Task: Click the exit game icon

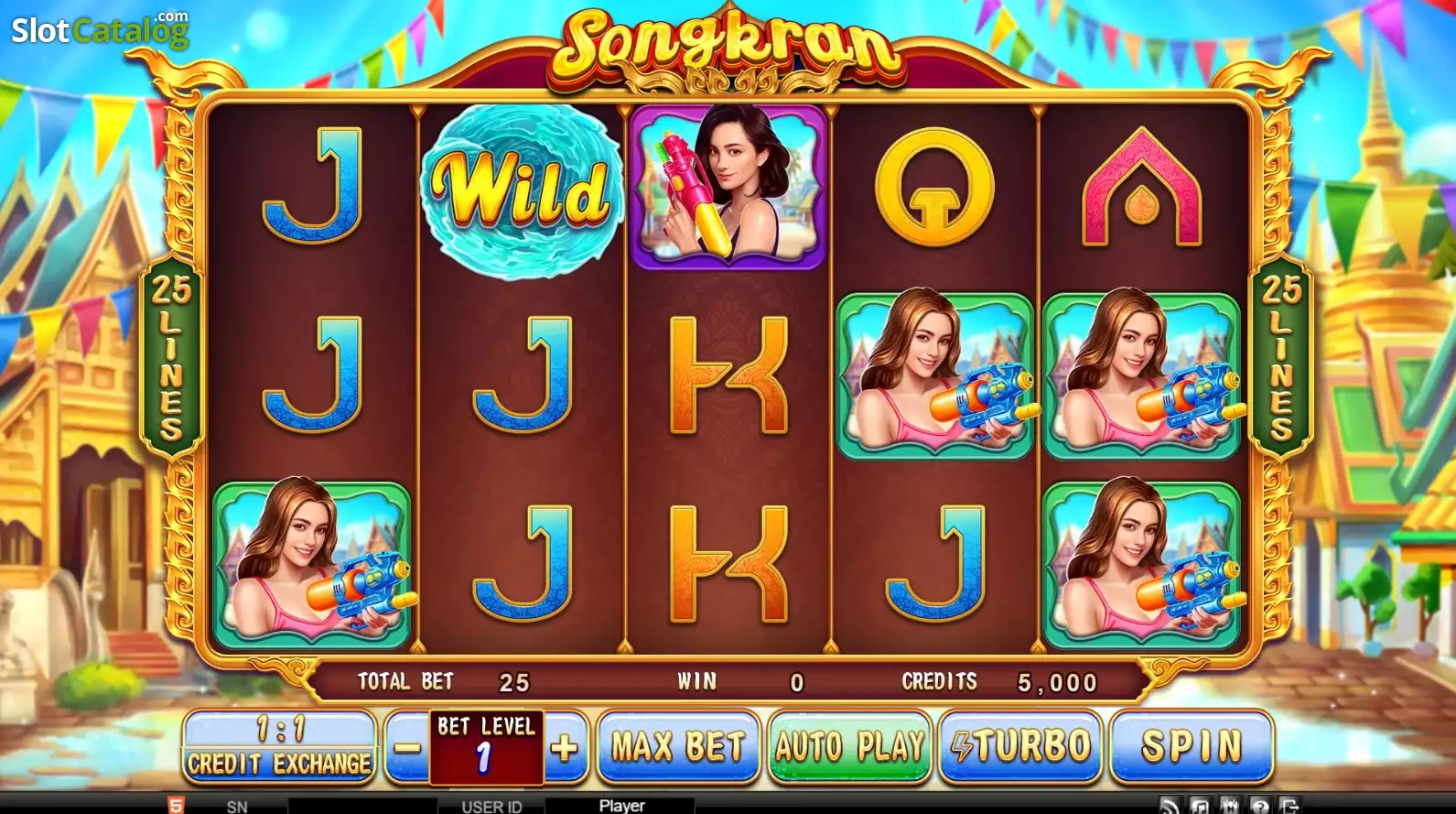Action: (x=1290, y=806)
